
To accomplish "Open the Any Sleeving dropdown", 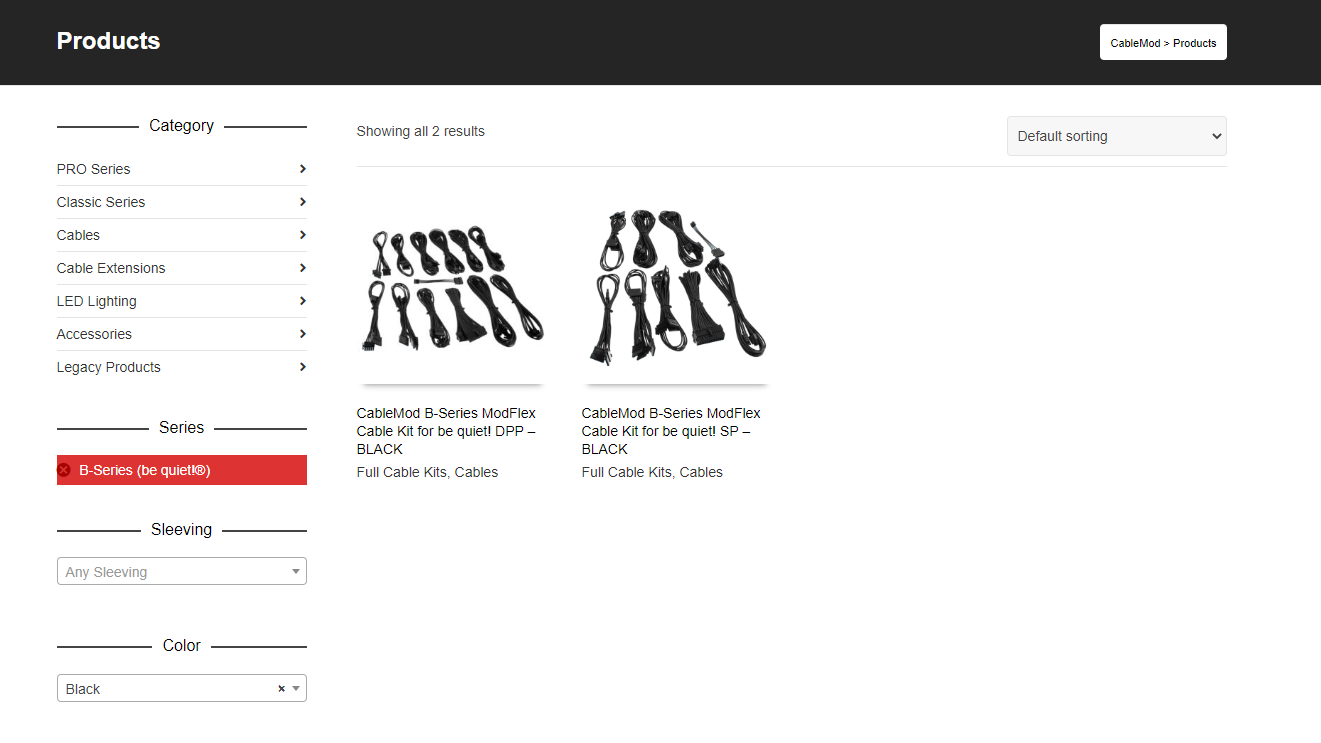I will [182, 571].
